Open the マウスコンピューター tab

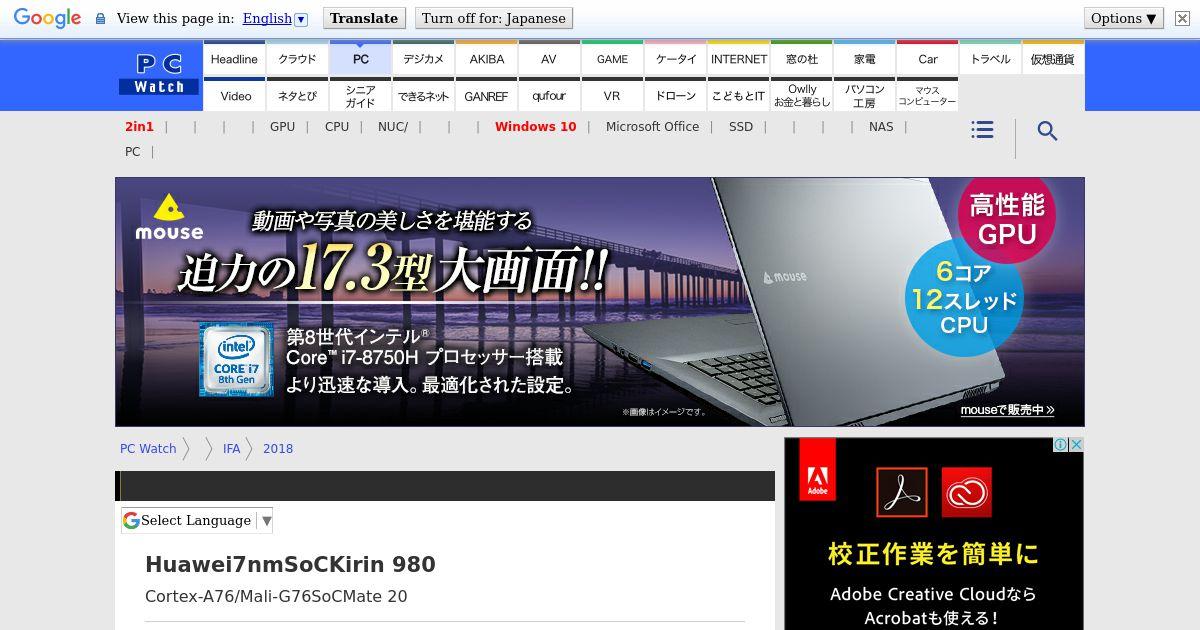tap(927, 95)
